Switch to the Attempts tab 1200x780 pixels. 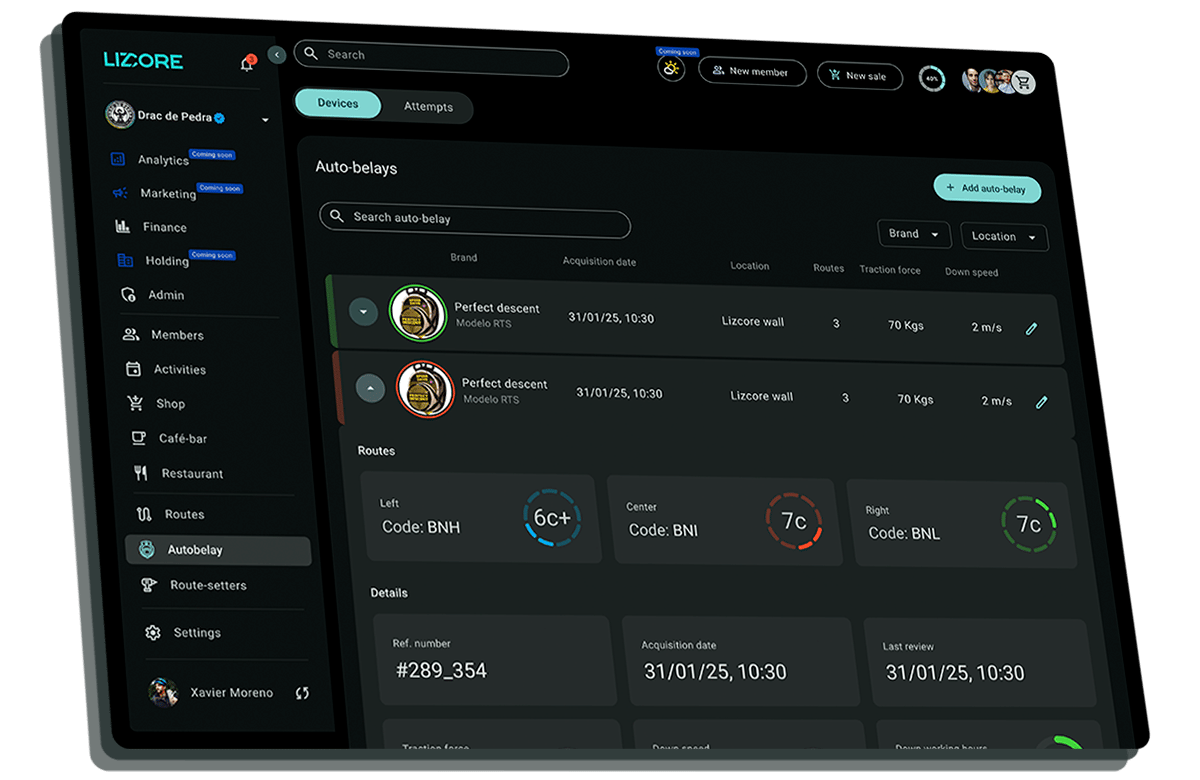(x=428, y=107)
